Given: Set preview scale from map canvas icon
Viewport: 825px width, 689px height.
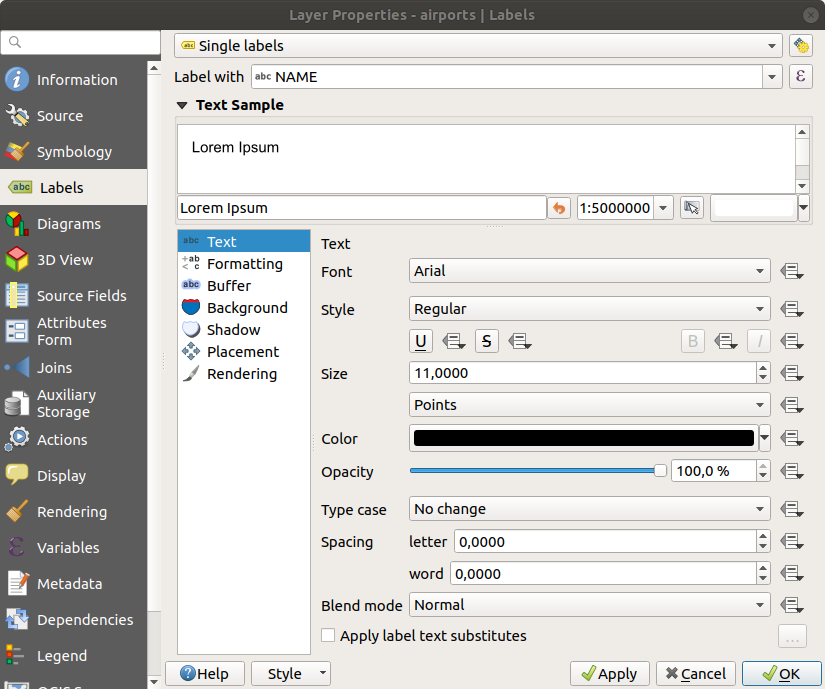Looking at the screenshot, I should 691,208.
